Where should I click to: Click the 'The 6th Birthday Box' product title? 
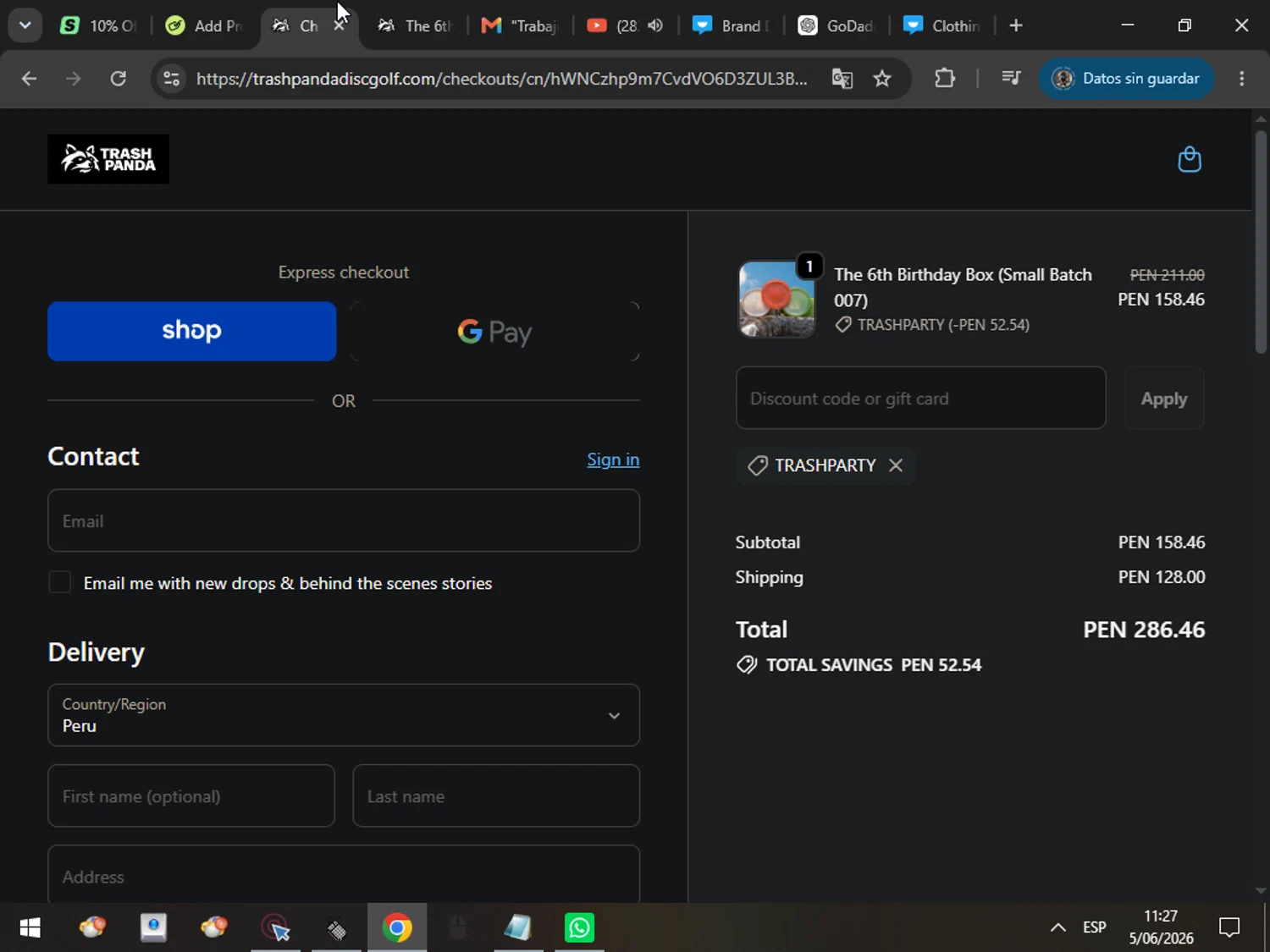tap(963, 287)
